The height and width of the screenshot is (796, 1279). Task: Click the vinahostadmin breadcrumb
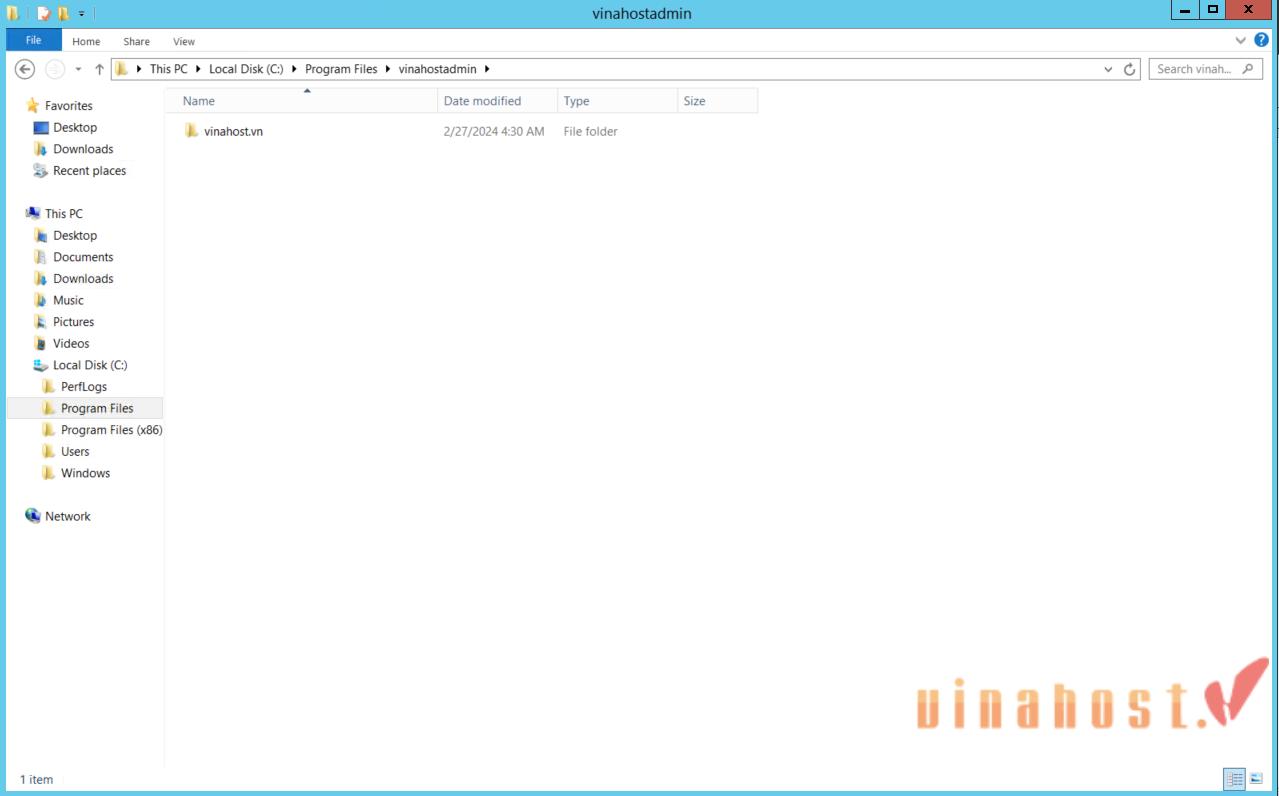437,69
